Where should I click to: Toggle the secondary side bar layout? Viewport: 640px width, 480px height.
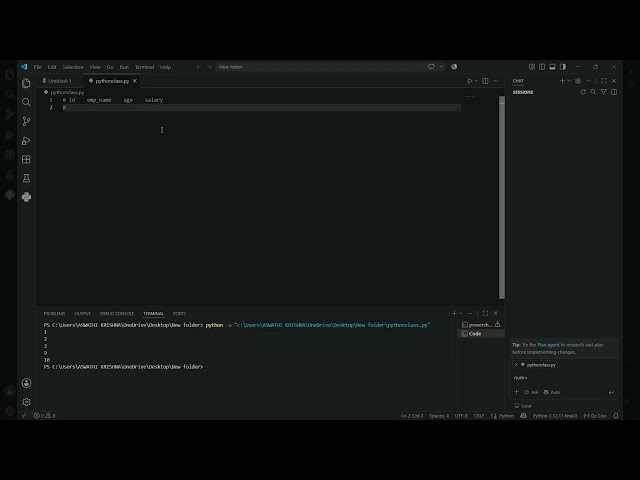563,67
